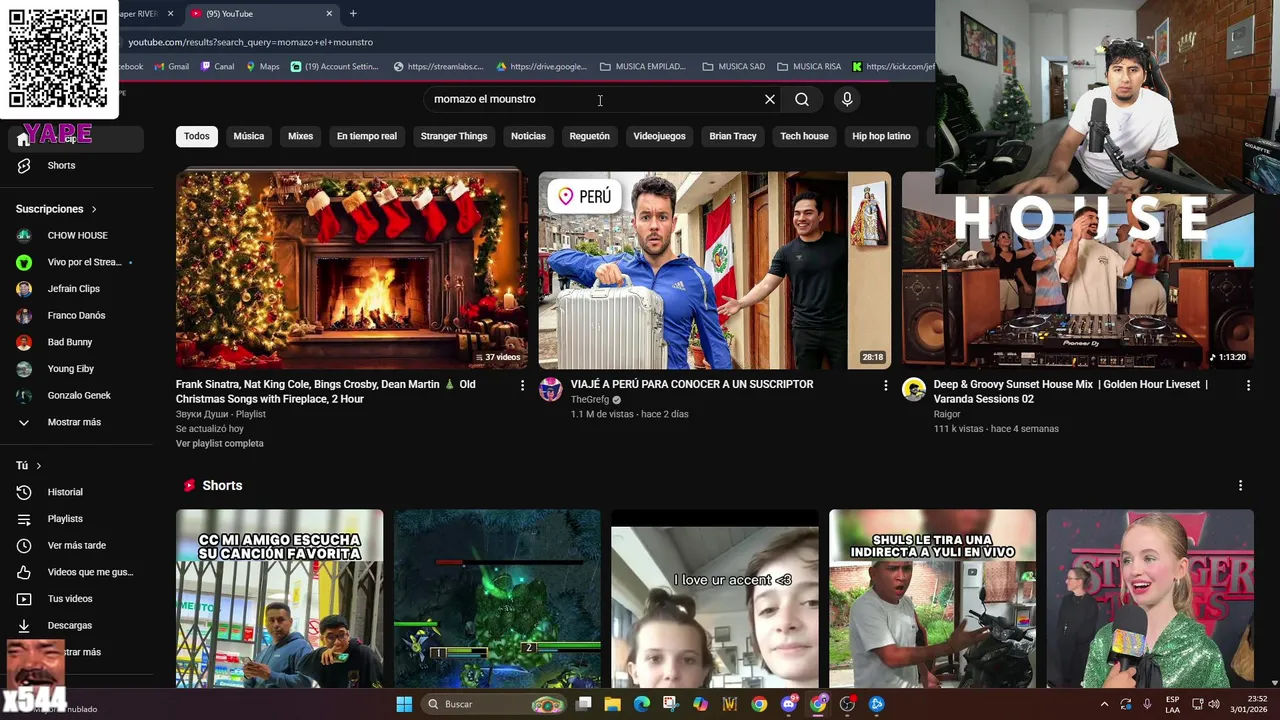Viewport: 1280px width, 720px height.
Task: Expand the Tú section chevron
Action: point(39,466)
